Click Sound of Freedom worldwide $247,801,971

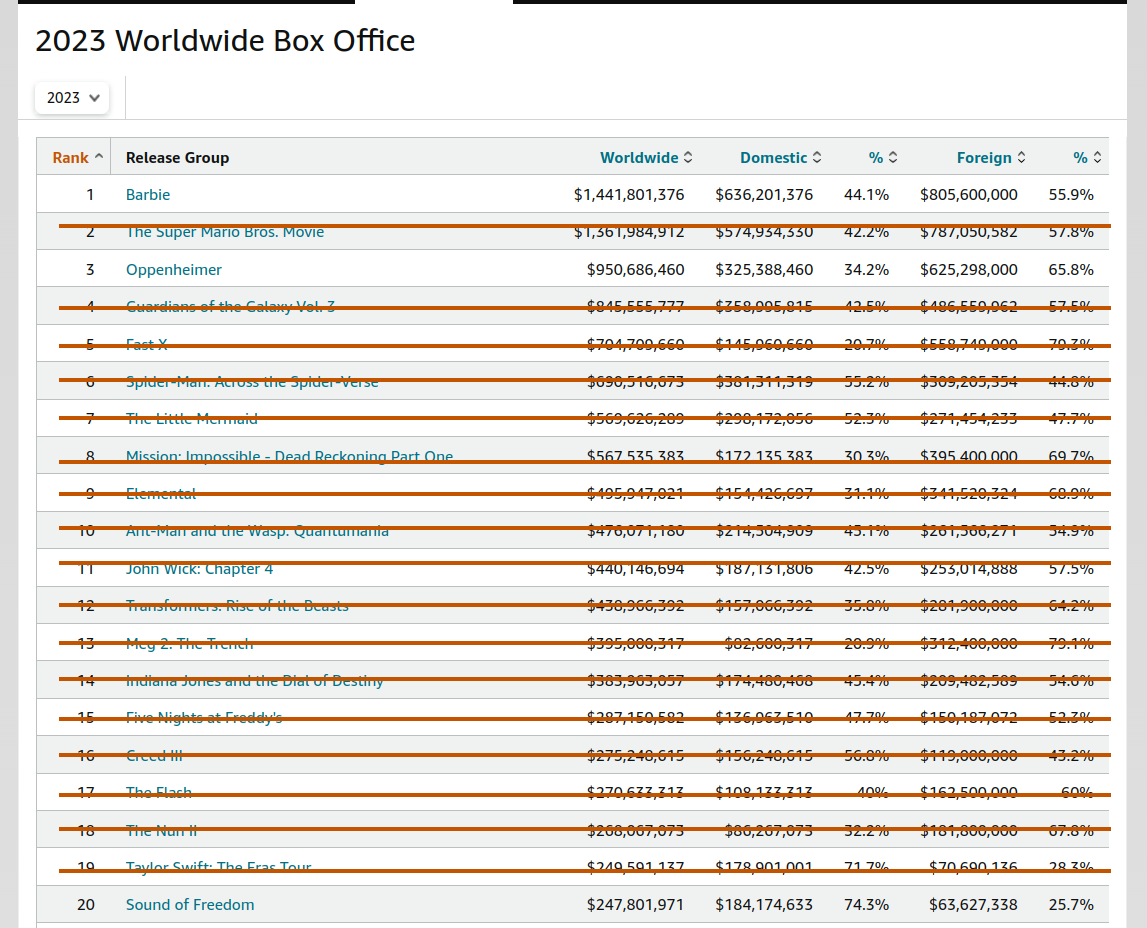[636, 905]
